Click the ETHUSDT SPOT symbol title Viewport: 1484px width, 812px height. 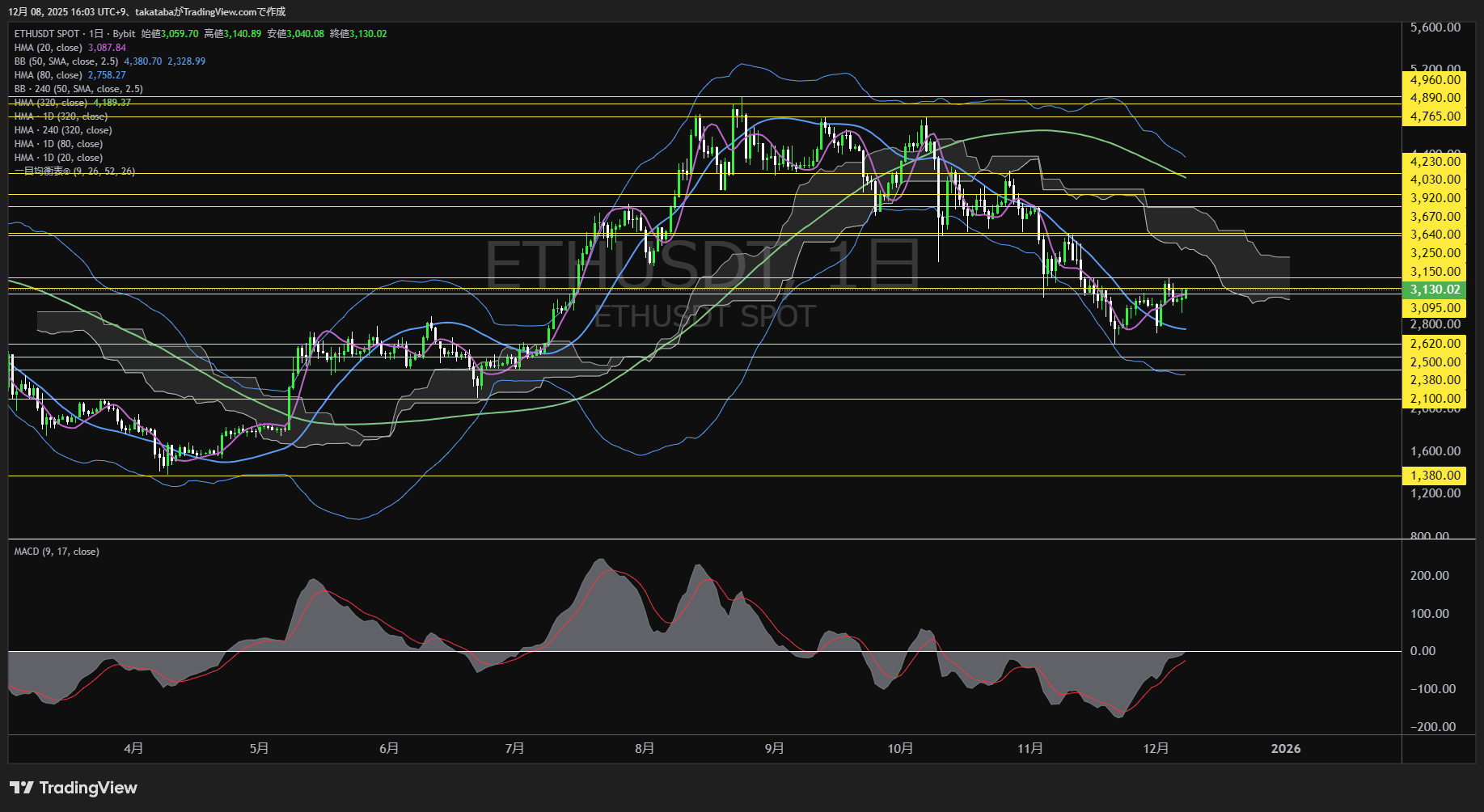coord(47,34)
